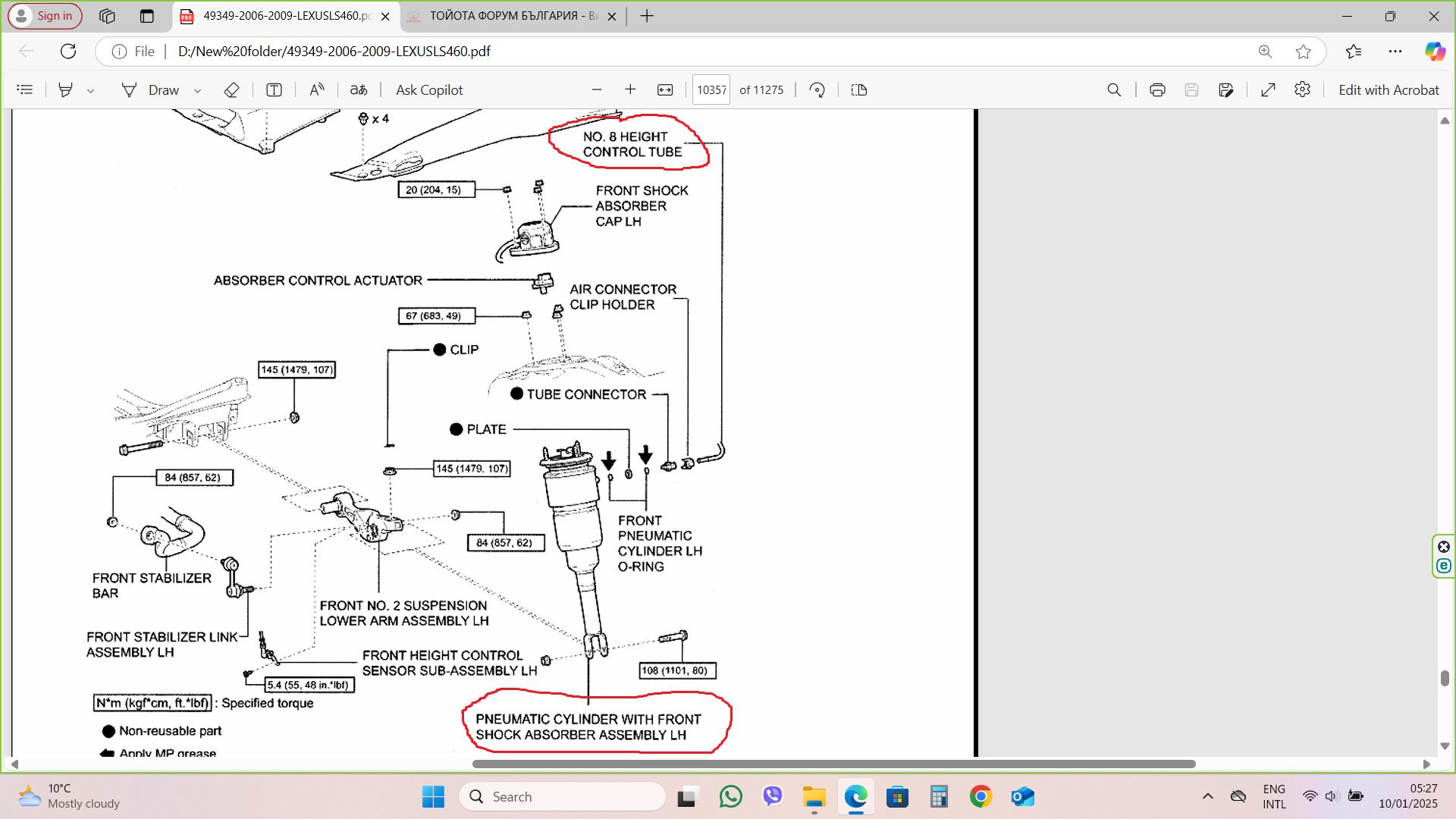This screenshot has height=819, width=1456.
Task: Enter full screen mode icon
Action: point(1268,89)
